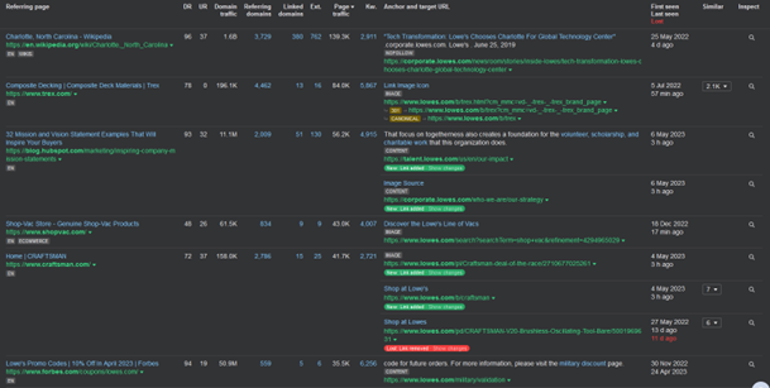Open 3,729 referring domains for Wikipedia

pyautogui.click(x=263, y=37)
